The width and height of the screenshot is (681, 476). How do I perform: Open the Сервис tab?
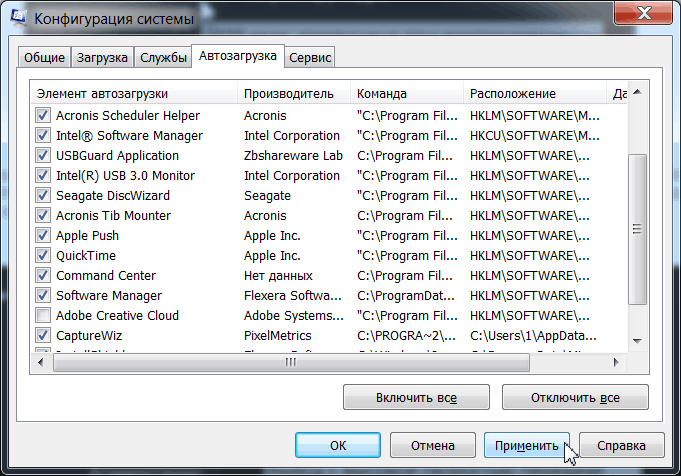pyautogui.click(x=310, y=57)
